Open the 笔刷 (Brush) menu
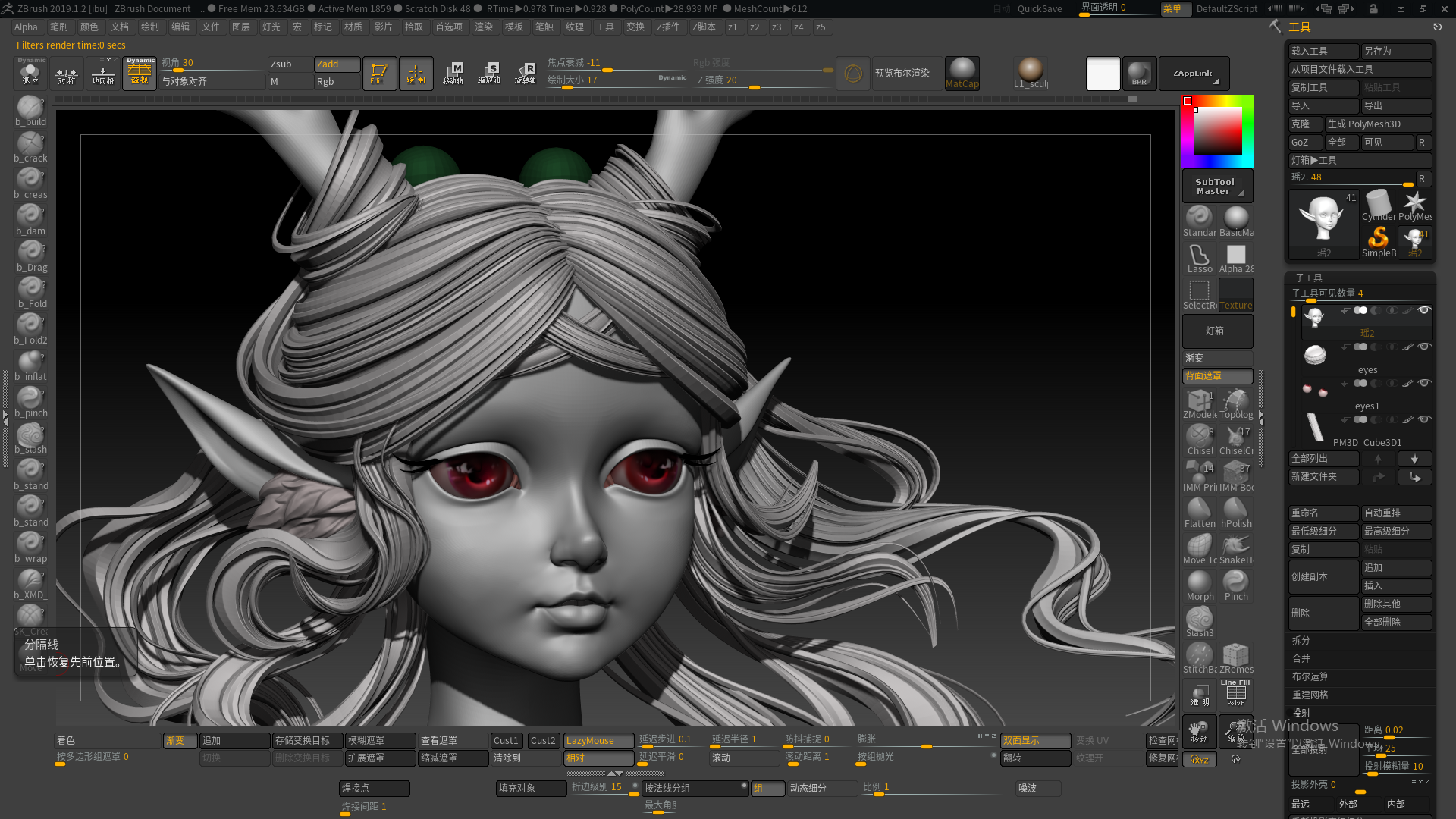 [58, 27]
